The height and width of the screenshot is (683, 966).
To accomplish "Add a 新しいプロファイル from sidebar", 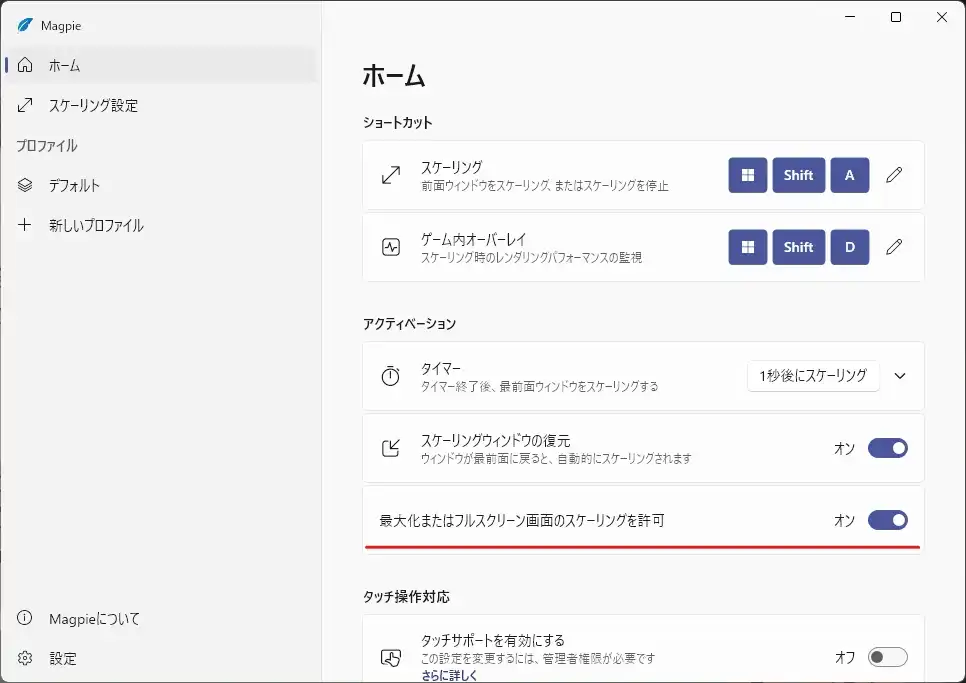I will coord(96,226).
